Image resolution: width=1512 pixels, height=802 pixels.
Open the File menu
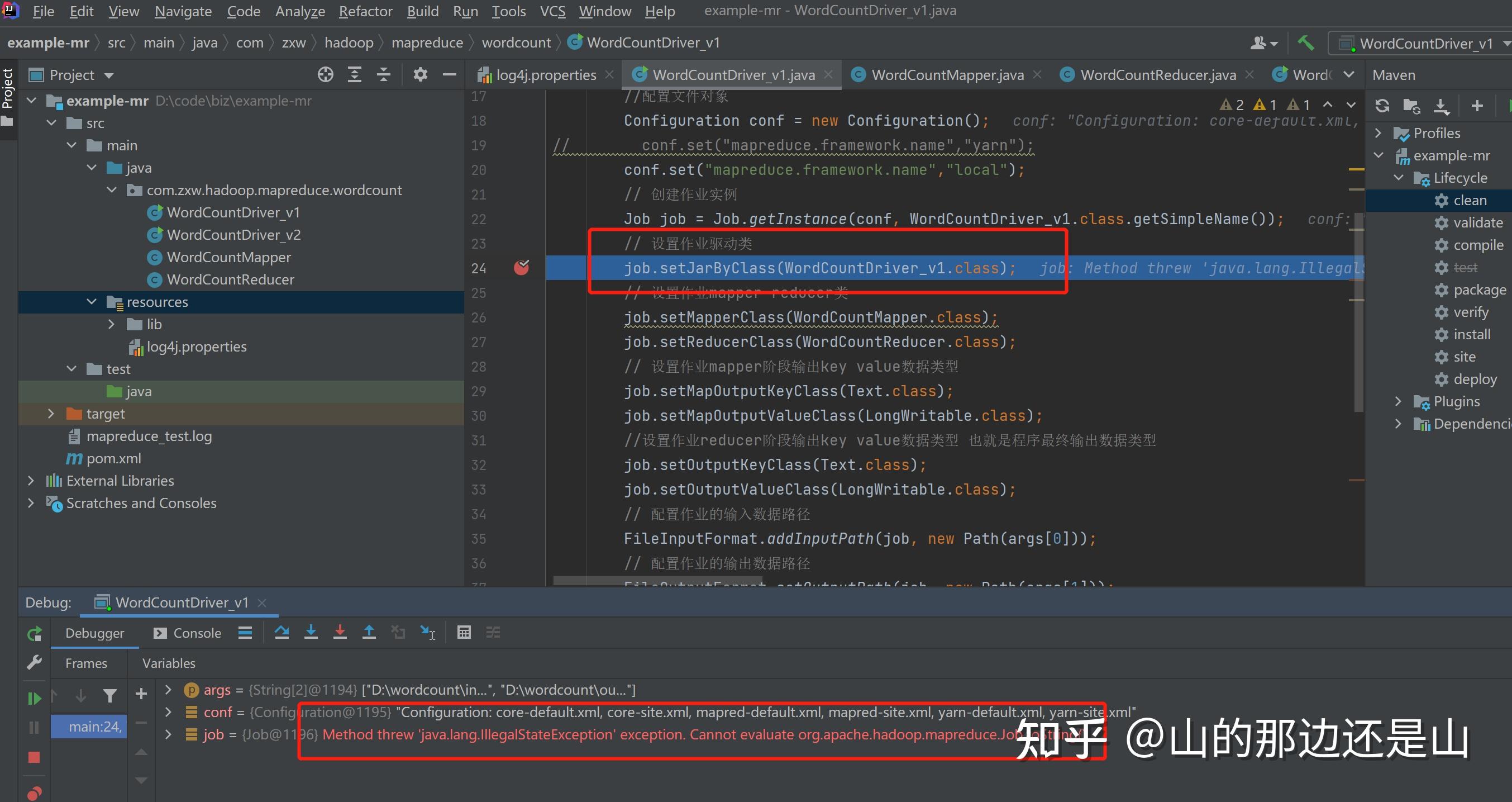[44, 11]
